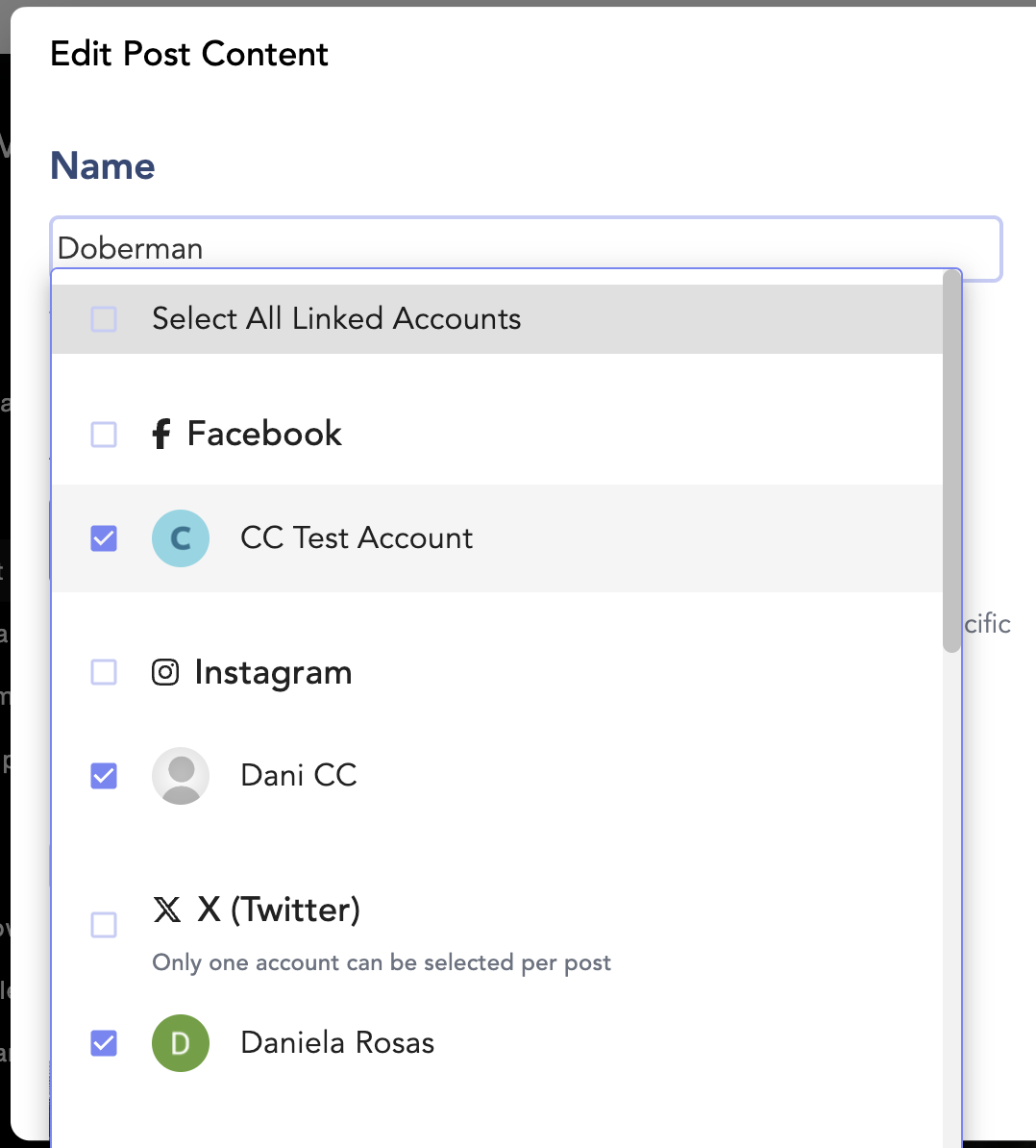Click the Name field label

(103, 165)
